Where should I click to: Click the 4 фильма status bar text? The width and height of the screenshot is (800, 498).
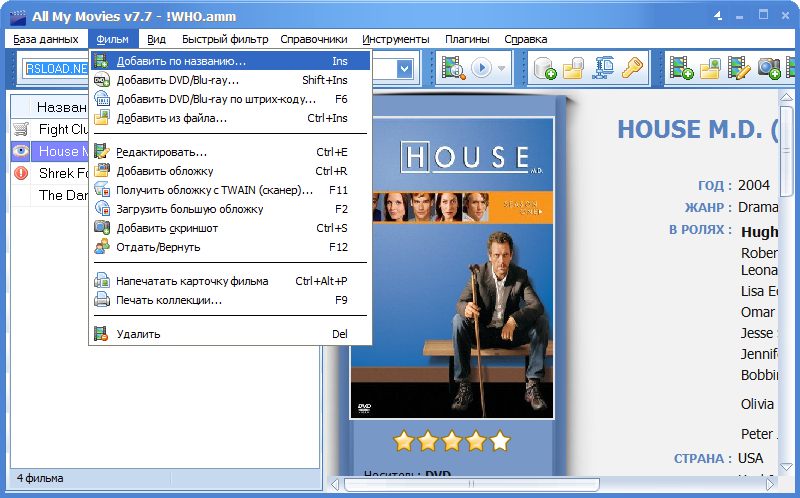tap(40, 479)
